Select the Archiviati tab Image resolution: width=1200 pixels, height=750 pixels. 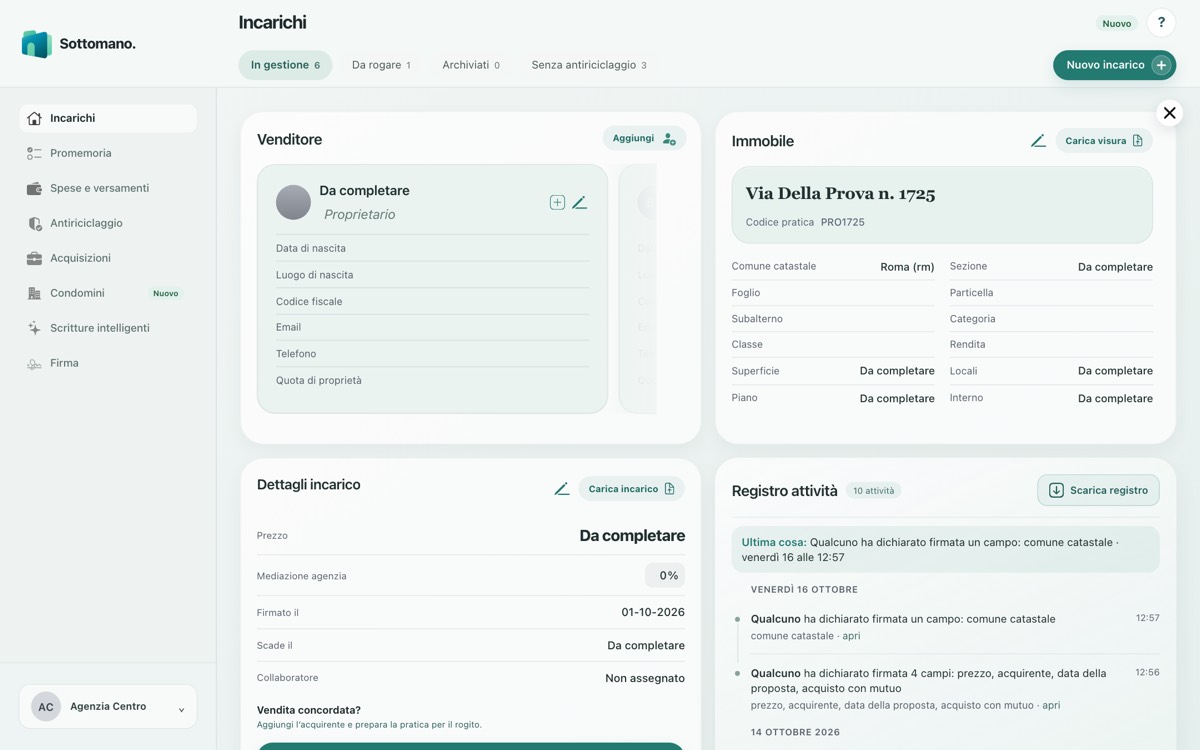471,65
